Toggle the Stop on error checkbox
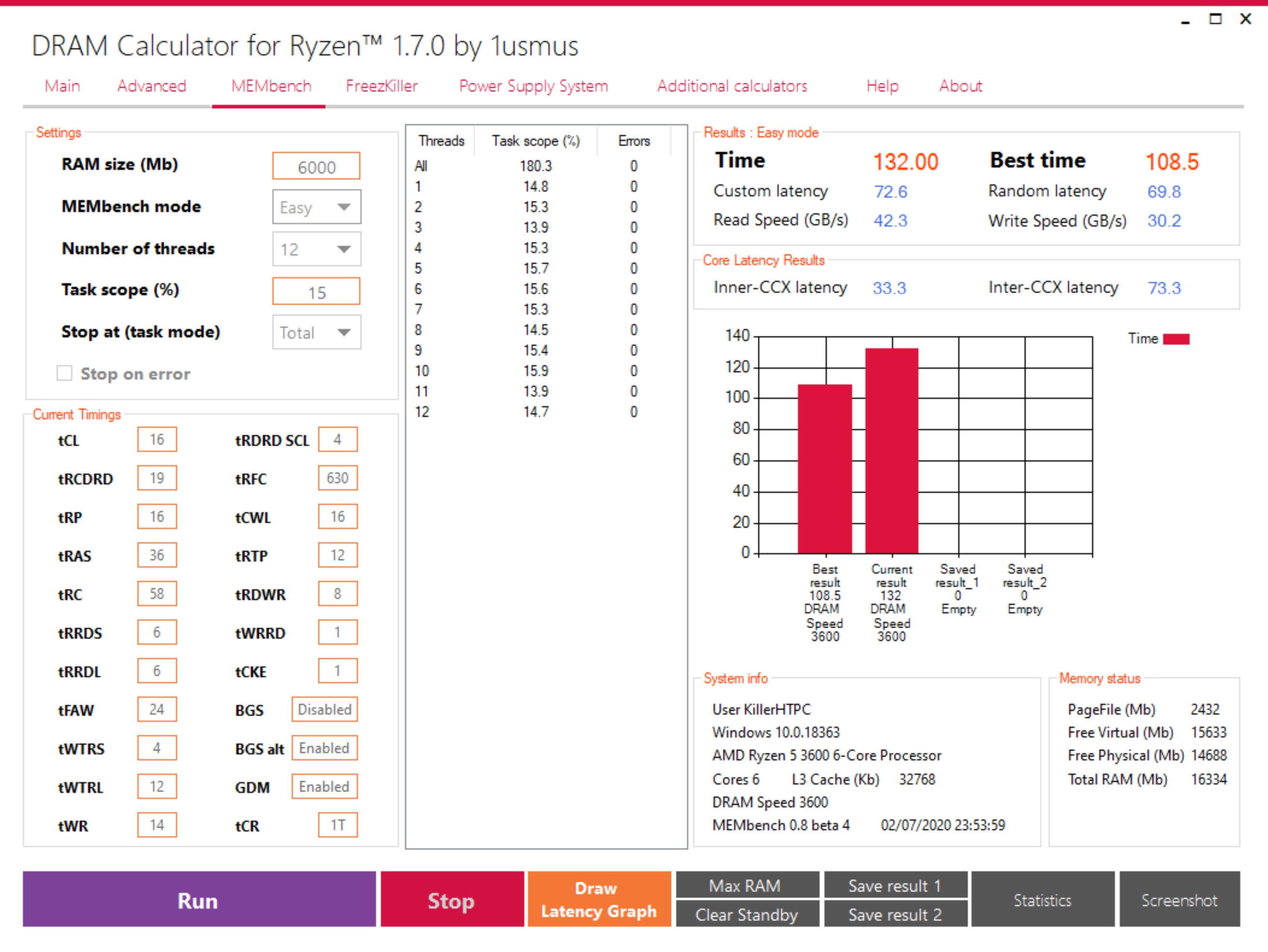The height and width of the screenshot is (952, 1268). [65, 374]
